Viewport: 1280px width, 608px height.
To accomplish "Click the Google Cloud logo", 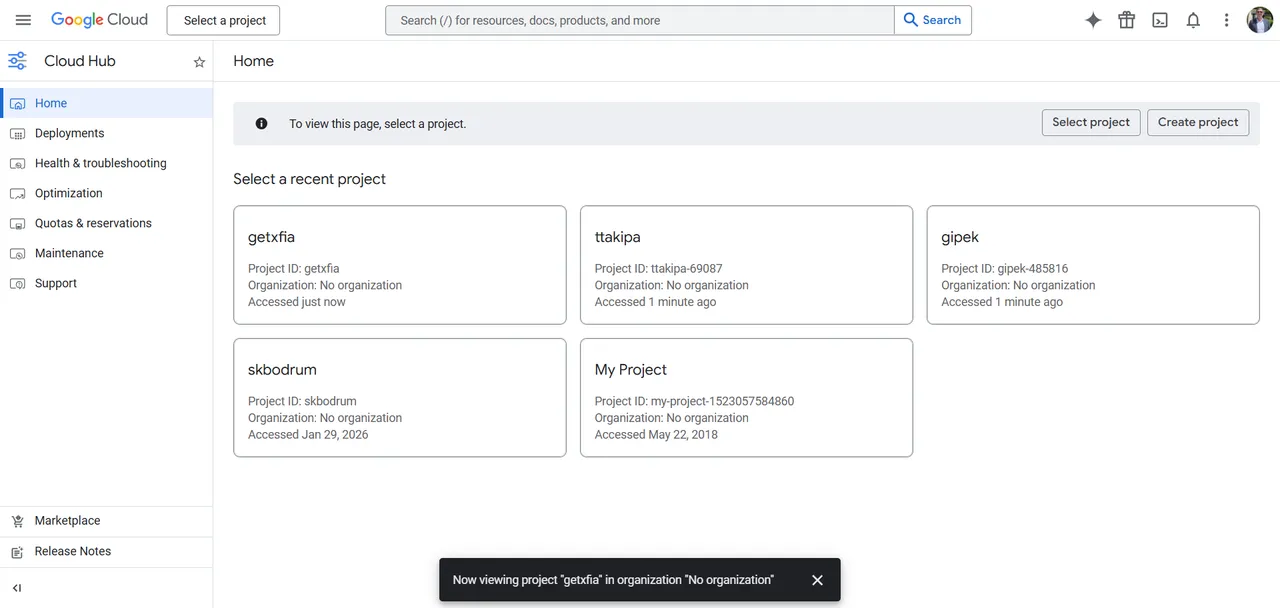I will coord(99,20).
